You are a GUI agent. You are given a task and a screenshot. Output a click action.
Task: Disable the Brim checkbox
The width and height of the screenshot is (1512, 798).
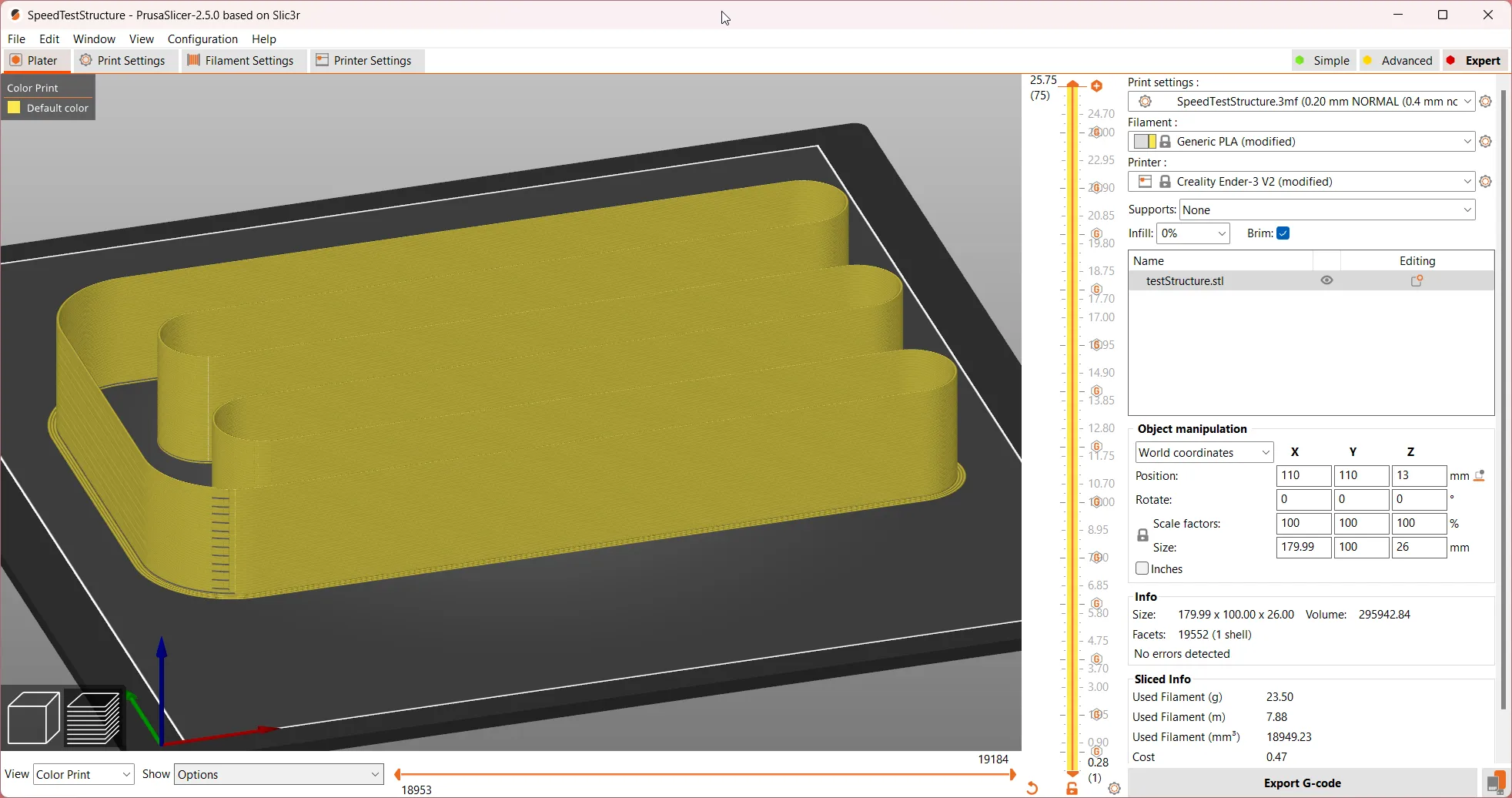click(x=1282, y=233)
